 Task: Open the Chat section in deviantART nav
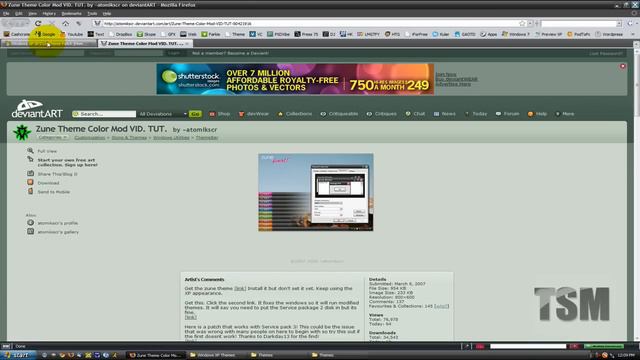415,114
